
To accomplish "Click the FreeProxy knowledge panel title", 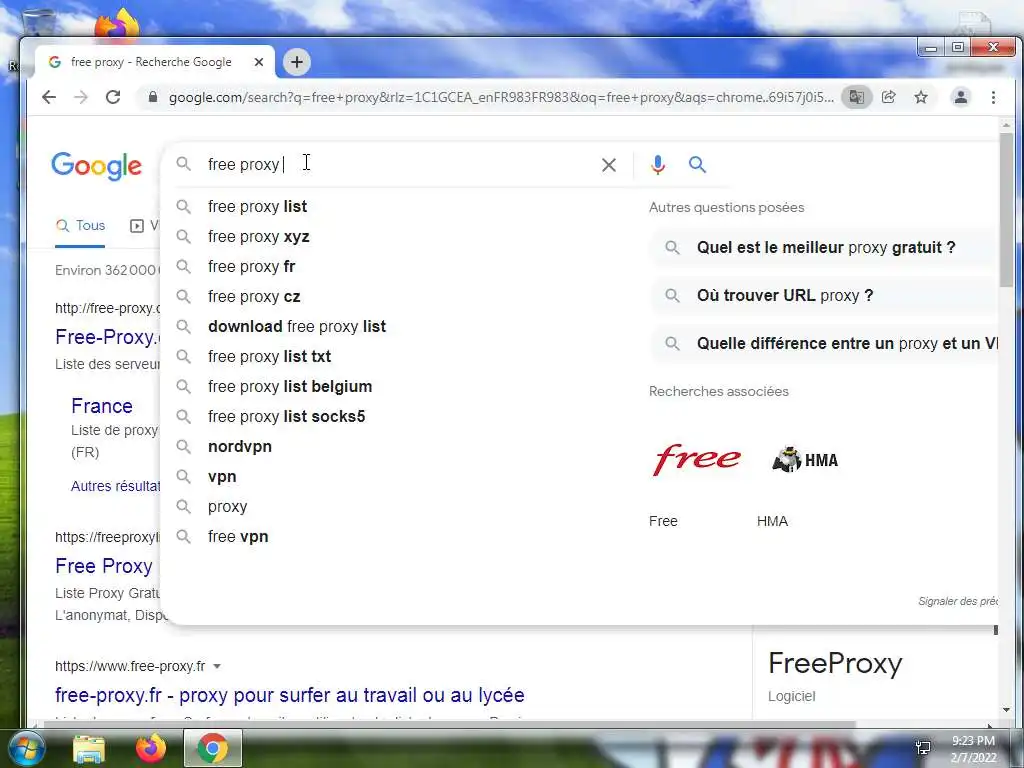I will click(x=835, y=664).
